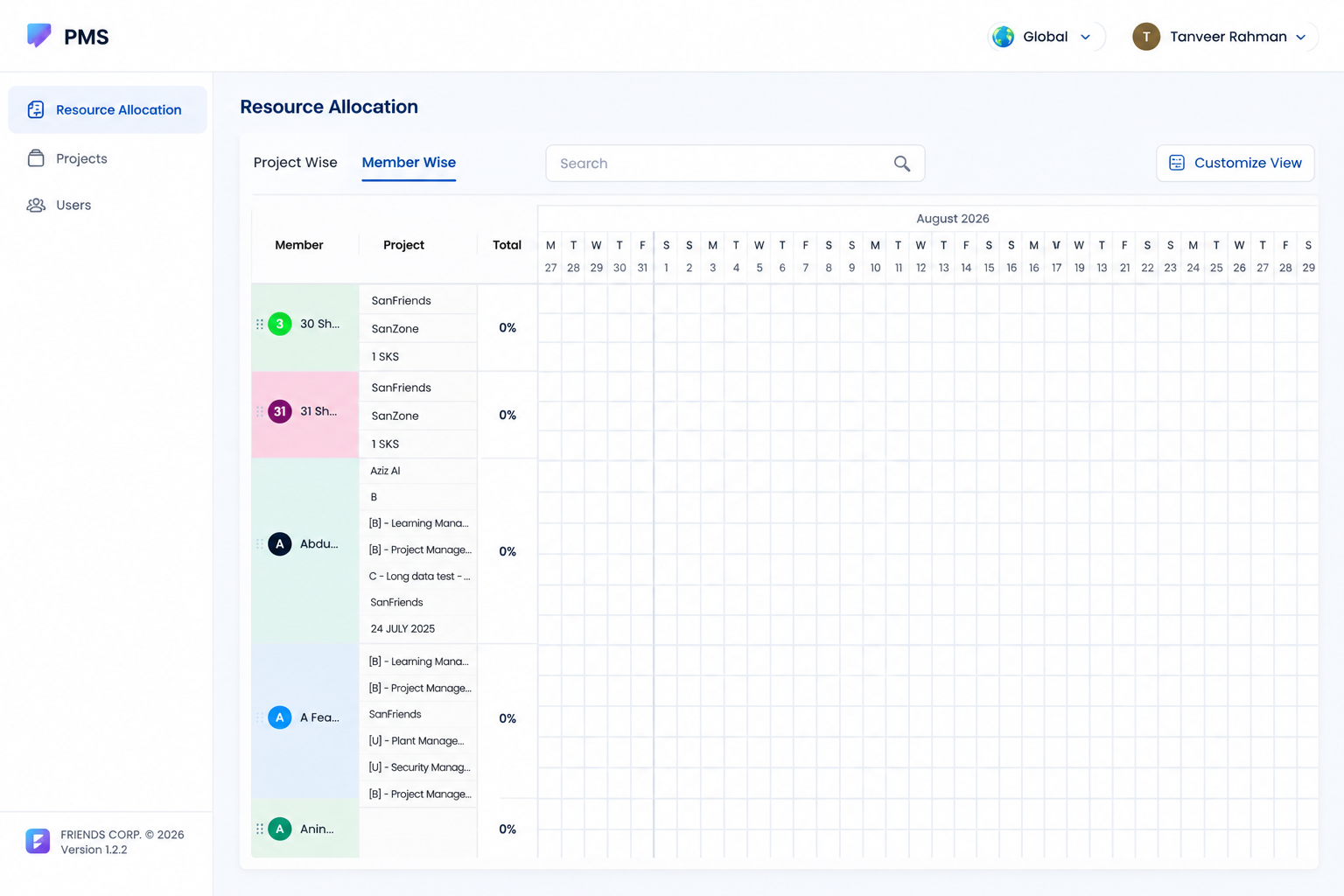Click Resource Allocation page heading
1344x896 pixels.
(x=329, y=107)
